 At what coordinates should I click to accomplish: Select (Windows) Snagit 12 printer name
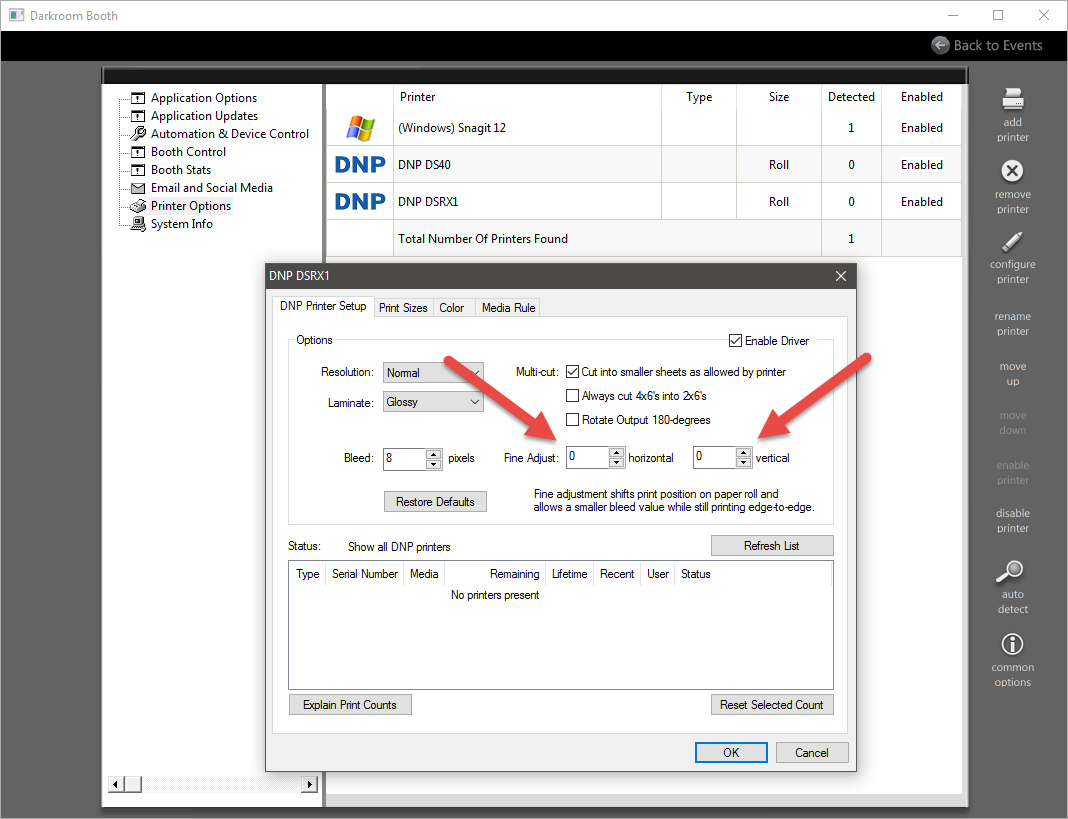(452, 127)
